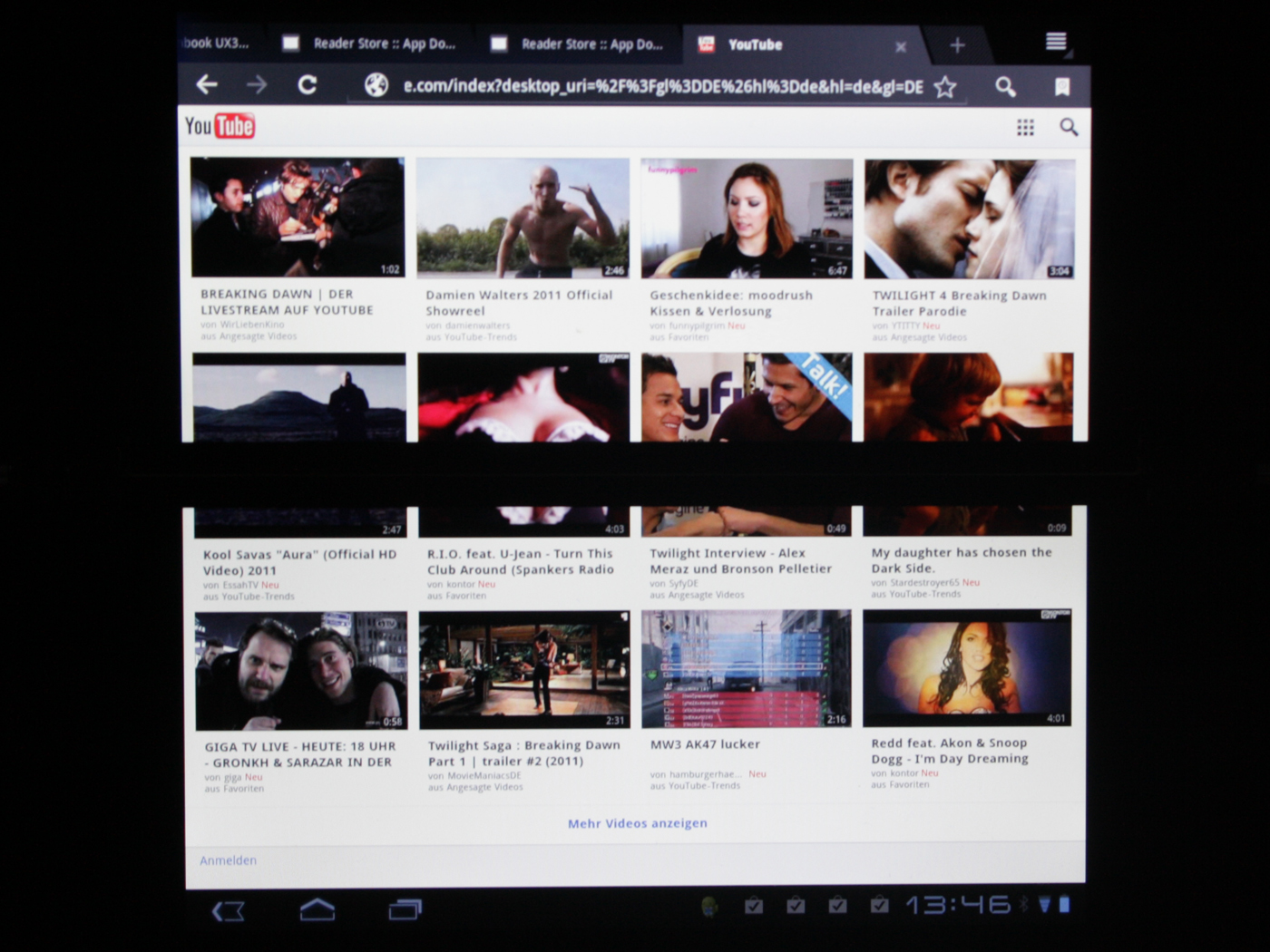
Task: Tap the battery status icon
Action: click(x=1064, y=904)
